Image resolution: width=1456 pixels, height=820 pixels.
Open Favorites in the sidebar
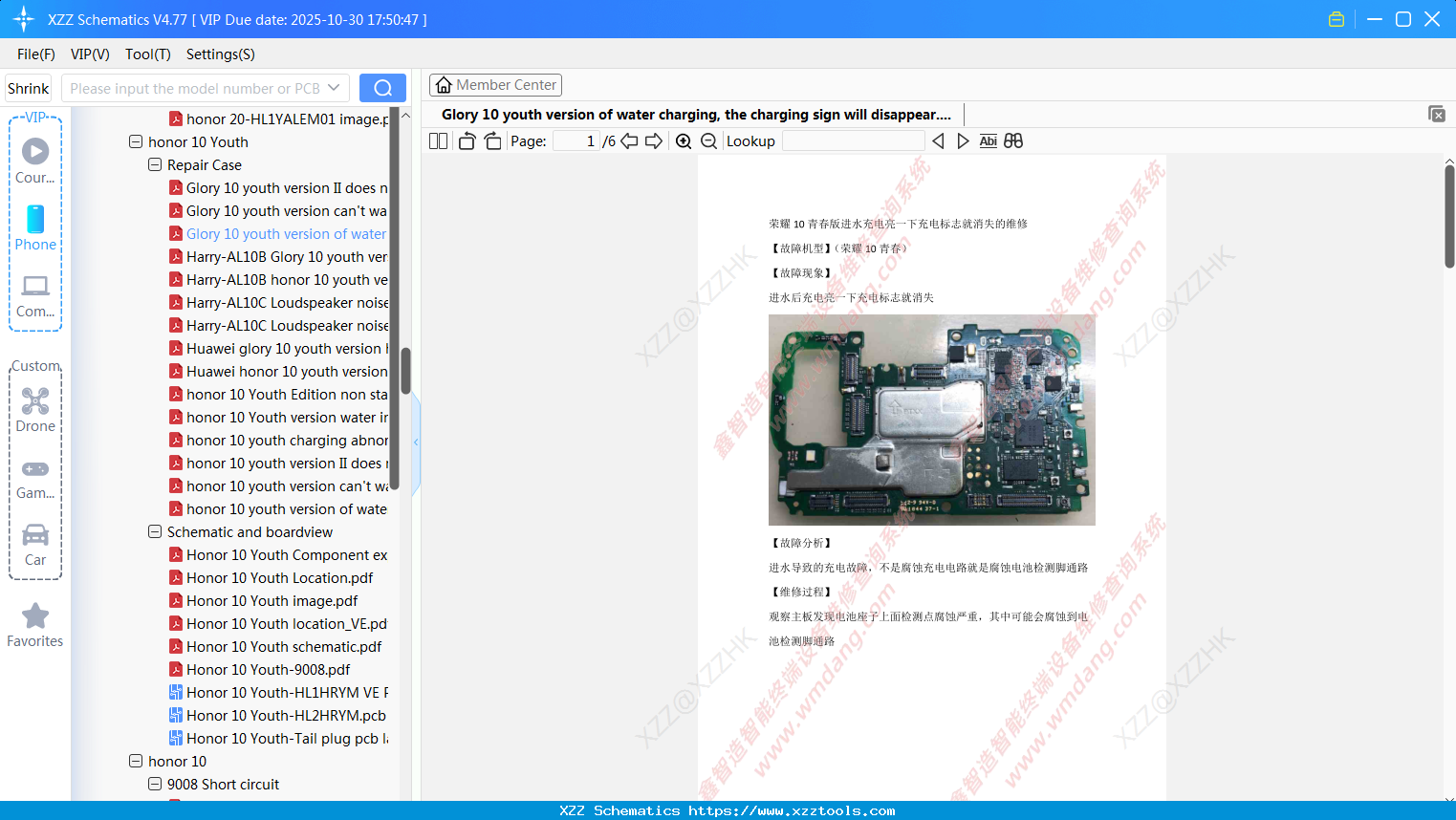[35, 625]
